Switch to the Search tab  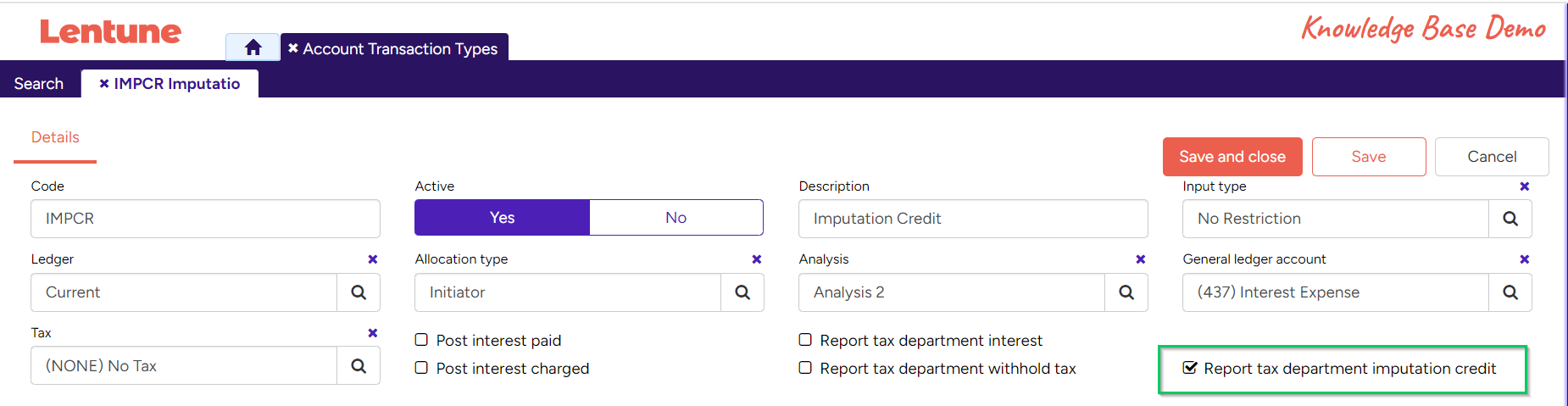[x=39, y=83]
